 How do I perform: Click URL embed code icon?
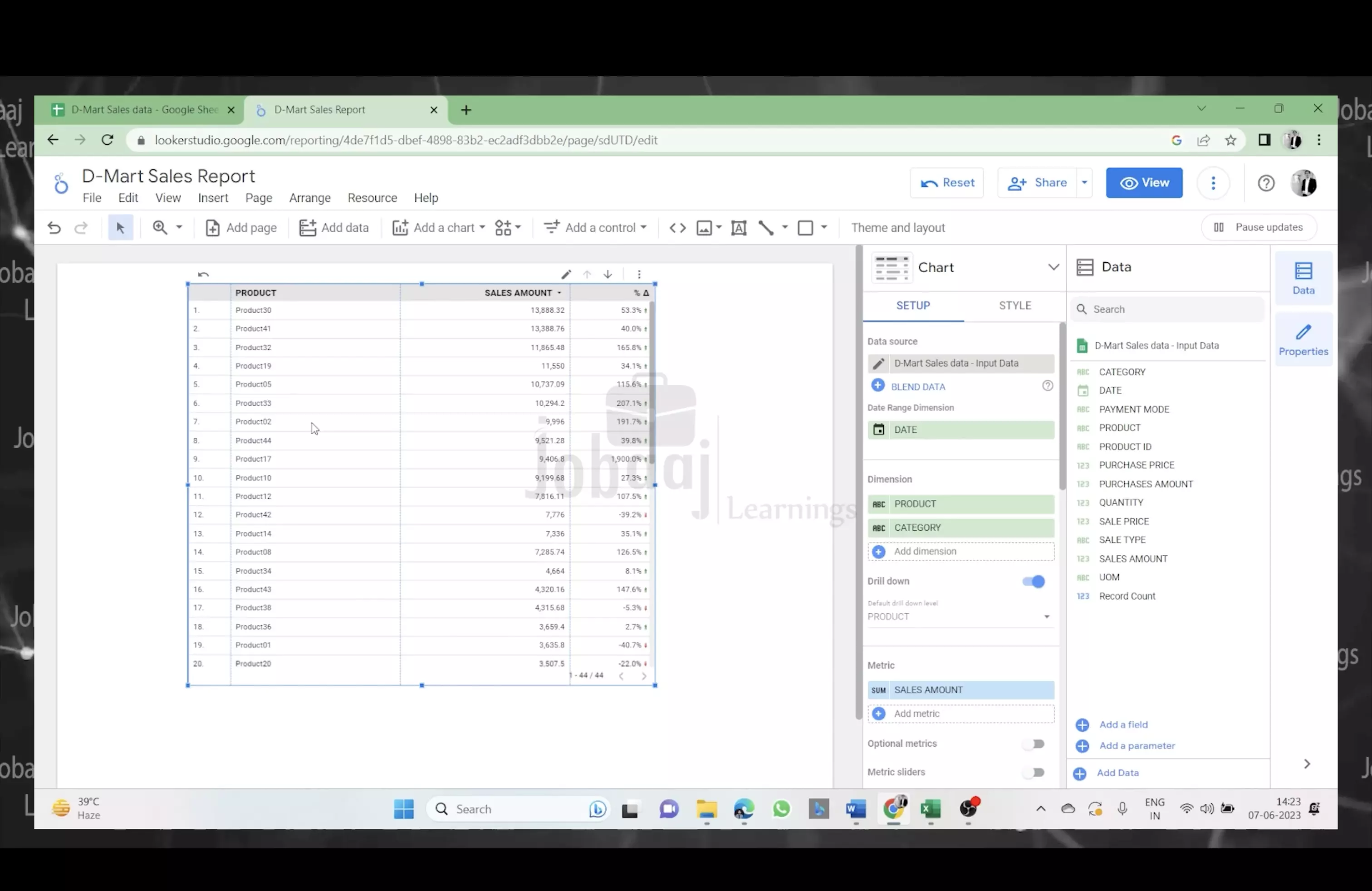click(x=677, y=228)
